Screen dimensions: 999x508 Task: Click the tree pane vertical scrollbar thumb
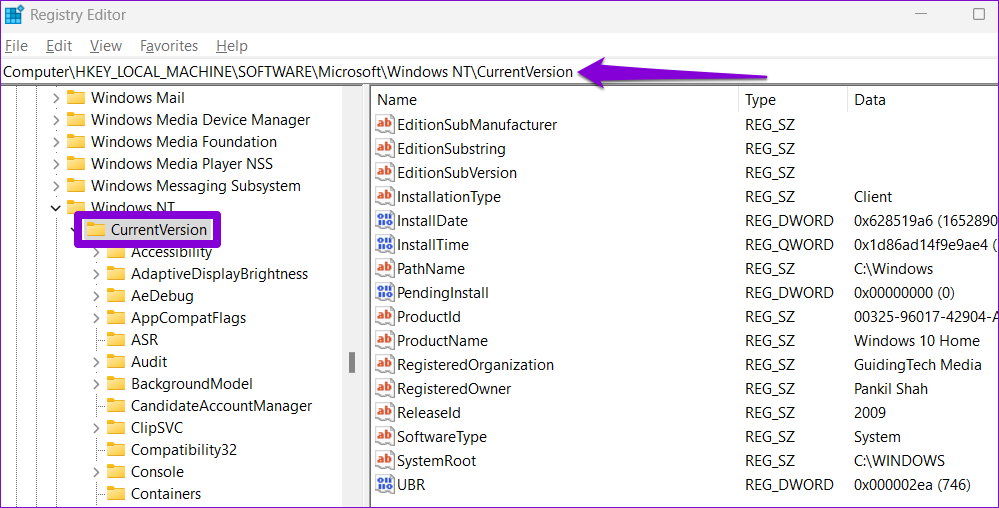[352, 362]
